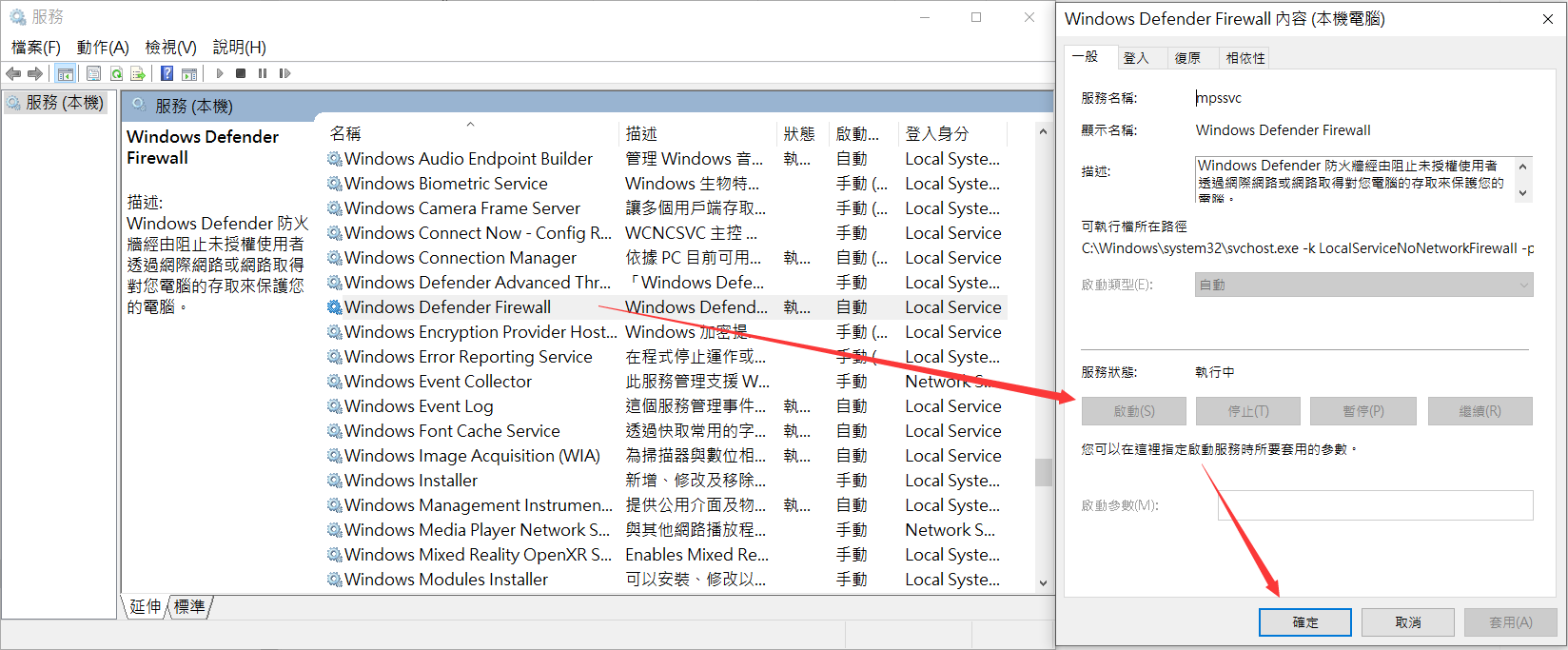
Task: Open the Properties toolbar icon
Action: [93, 73]
